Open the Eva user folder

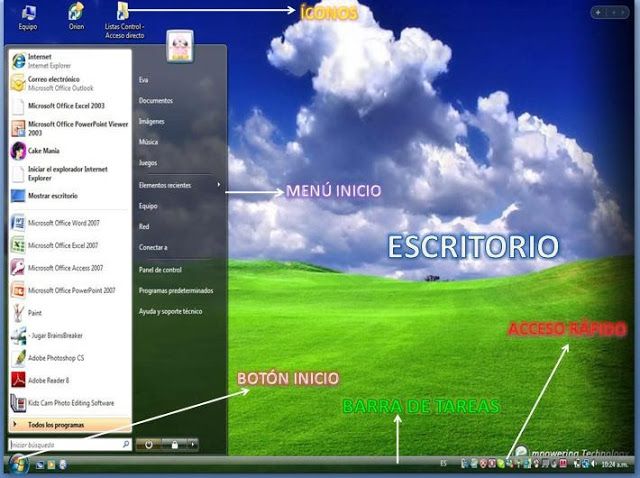(x=143, y=80)
